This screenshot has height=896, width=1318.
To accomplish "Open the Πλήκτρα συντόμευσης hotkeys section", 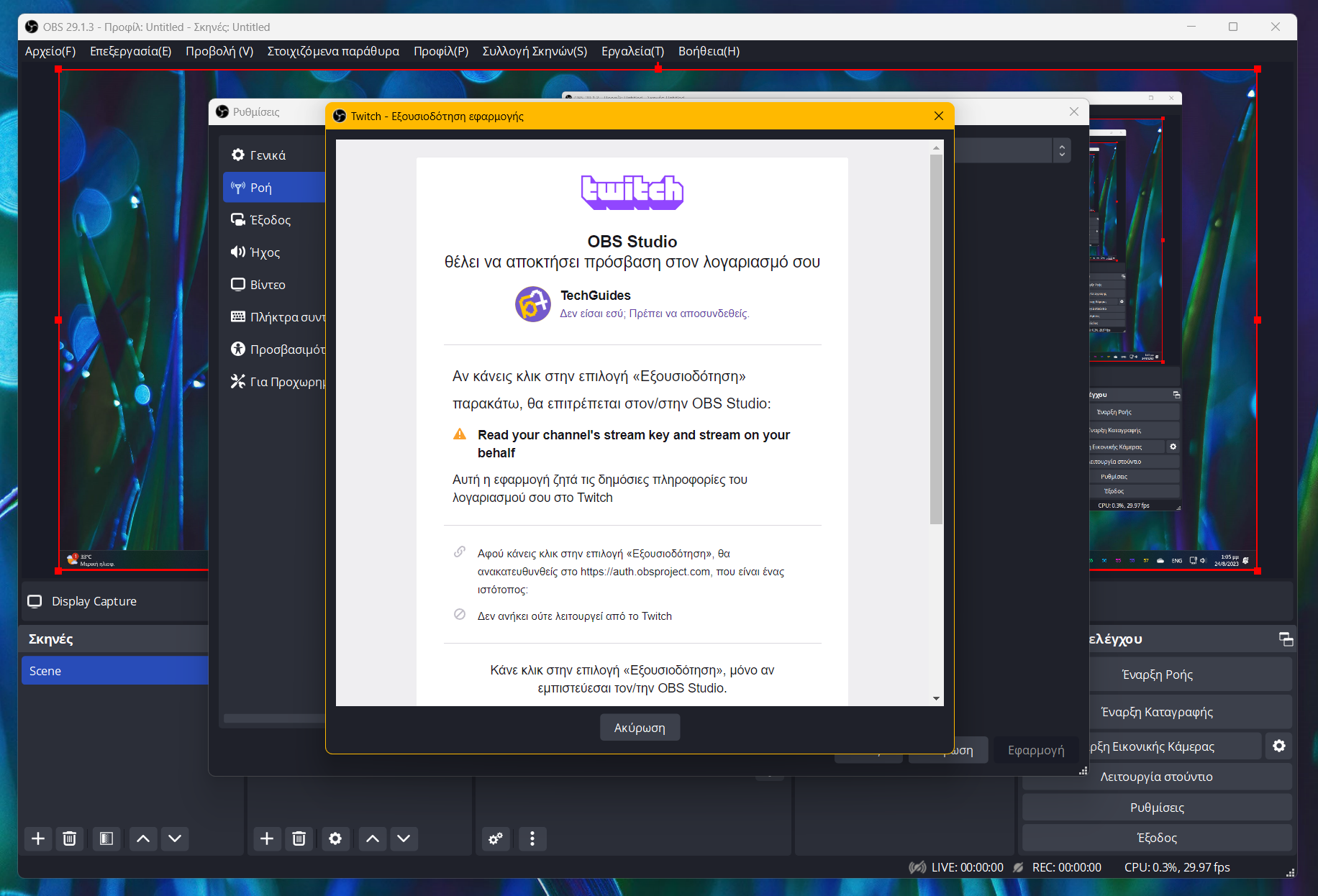I will 274,317.
